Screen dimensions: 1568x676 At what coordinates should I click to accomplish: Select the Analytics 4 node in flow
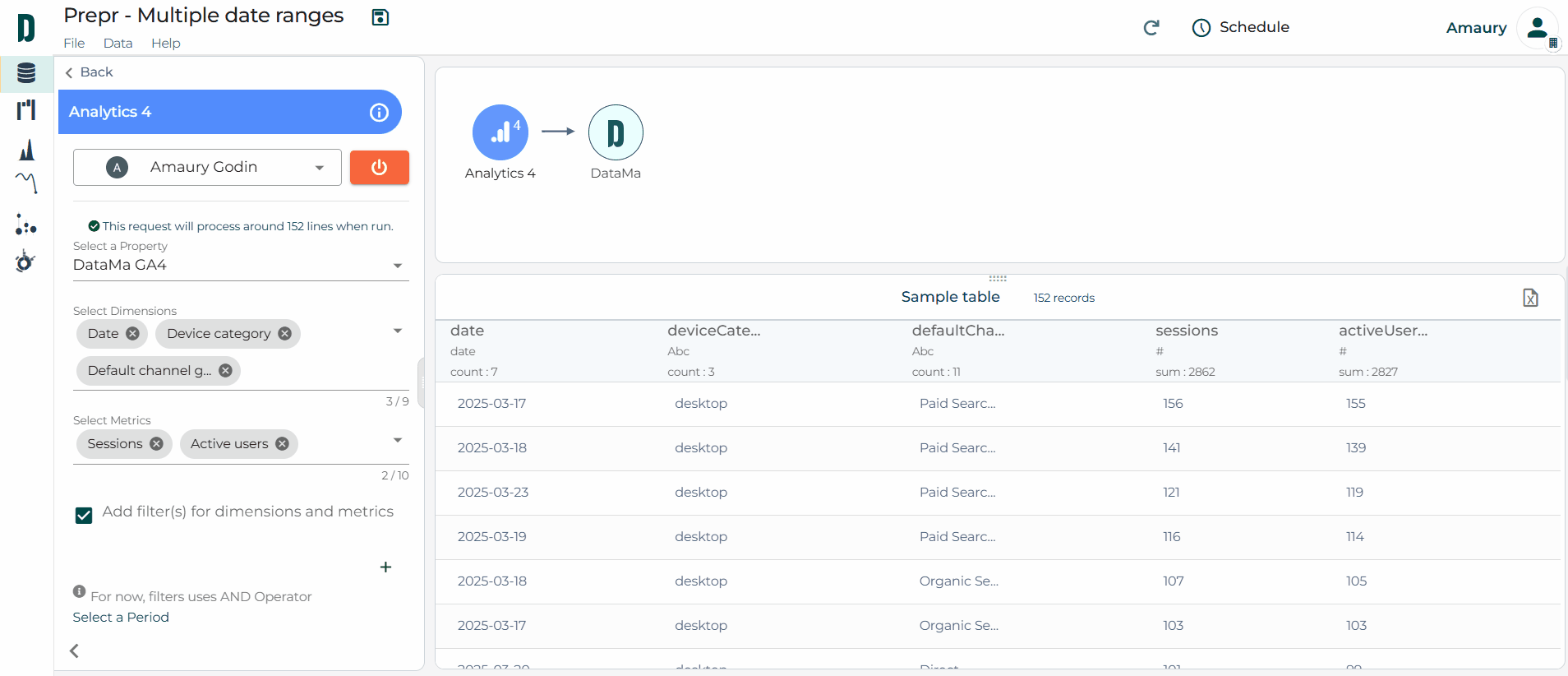(x=500, y=132)
